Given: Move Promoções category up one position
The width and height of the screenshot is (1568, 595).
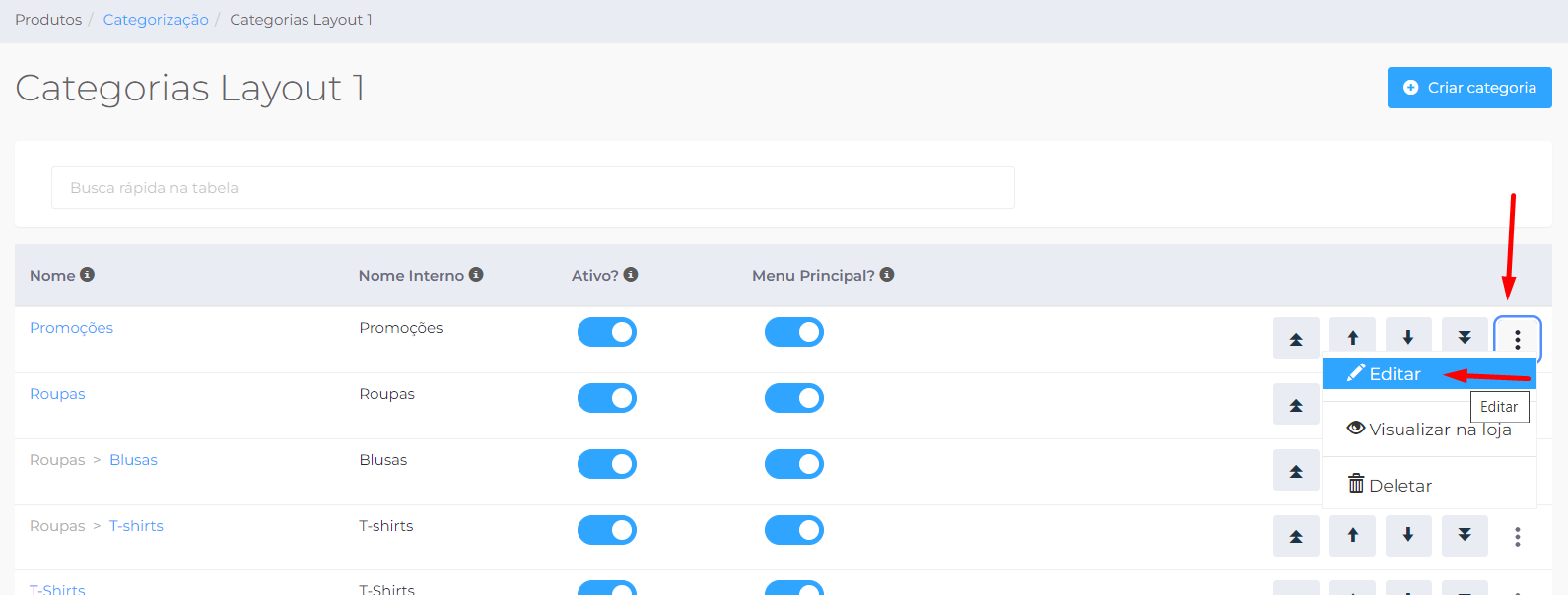Looking at the screenshot, I should click(1352, 336).
